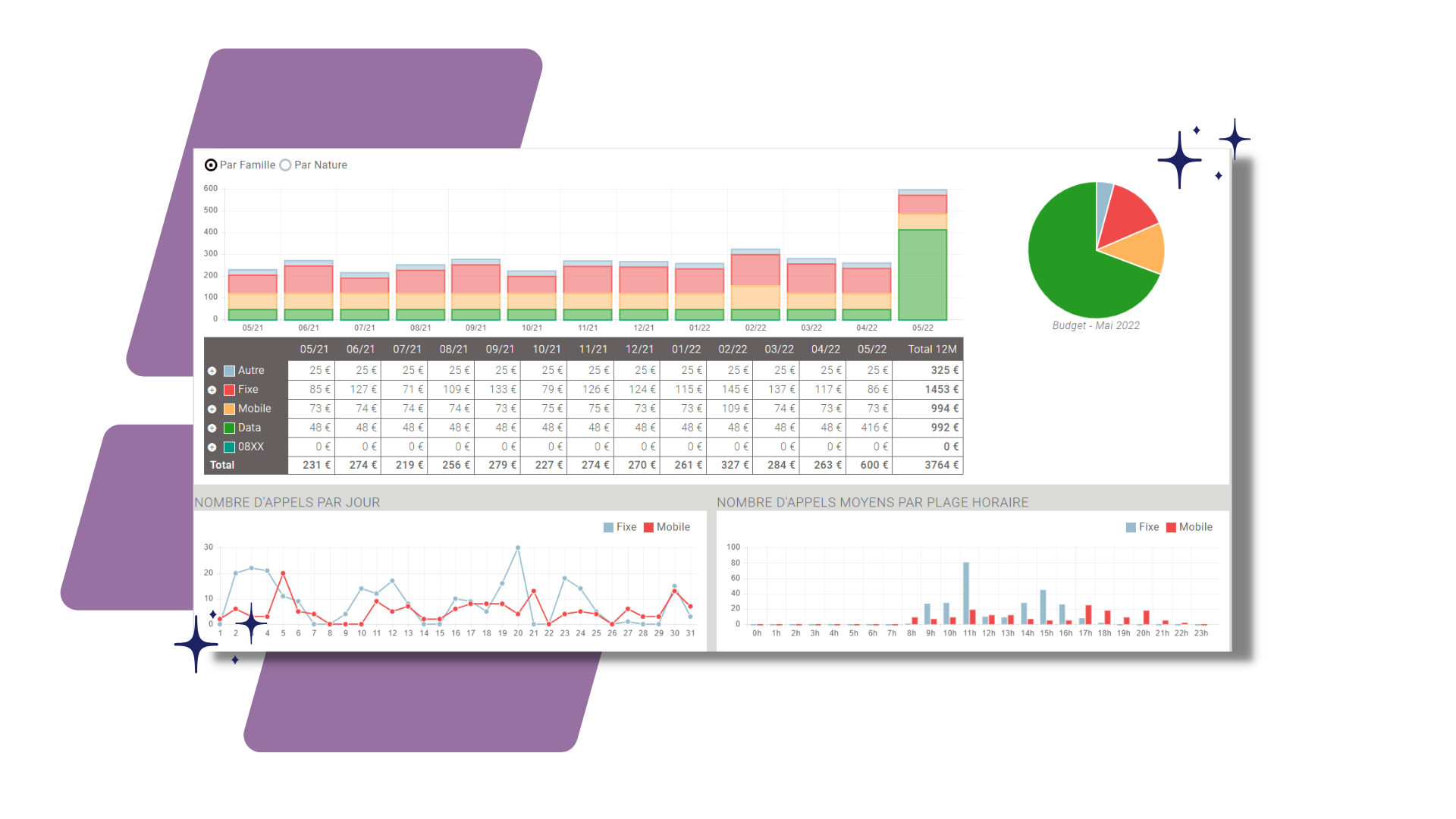Click the Total 12M column header
This screenshot has width=1456, height=819.
tap(933, 350)
